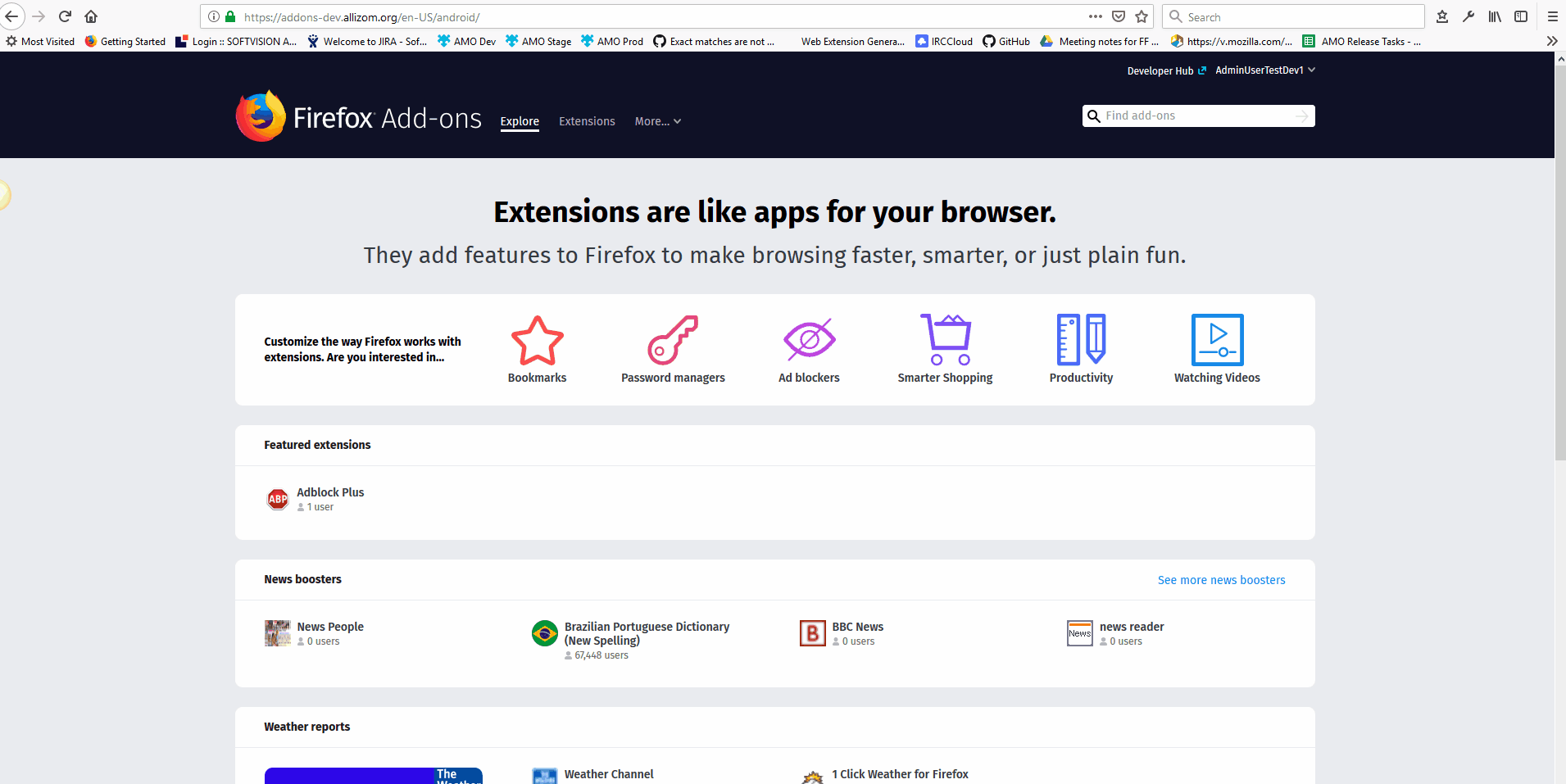
Task: Open the AMO Prod bookmark
Action: pos(612,41)
